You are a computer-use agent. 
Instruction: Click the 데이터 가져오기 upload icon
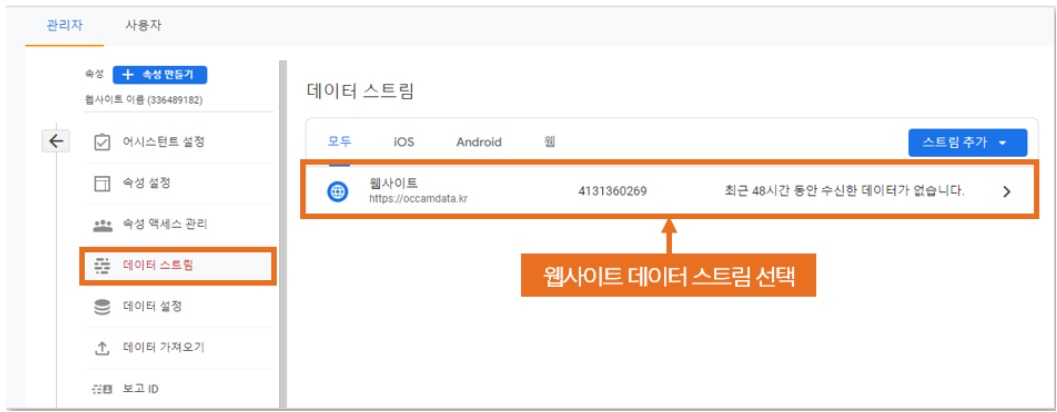(x=102, y=349)
